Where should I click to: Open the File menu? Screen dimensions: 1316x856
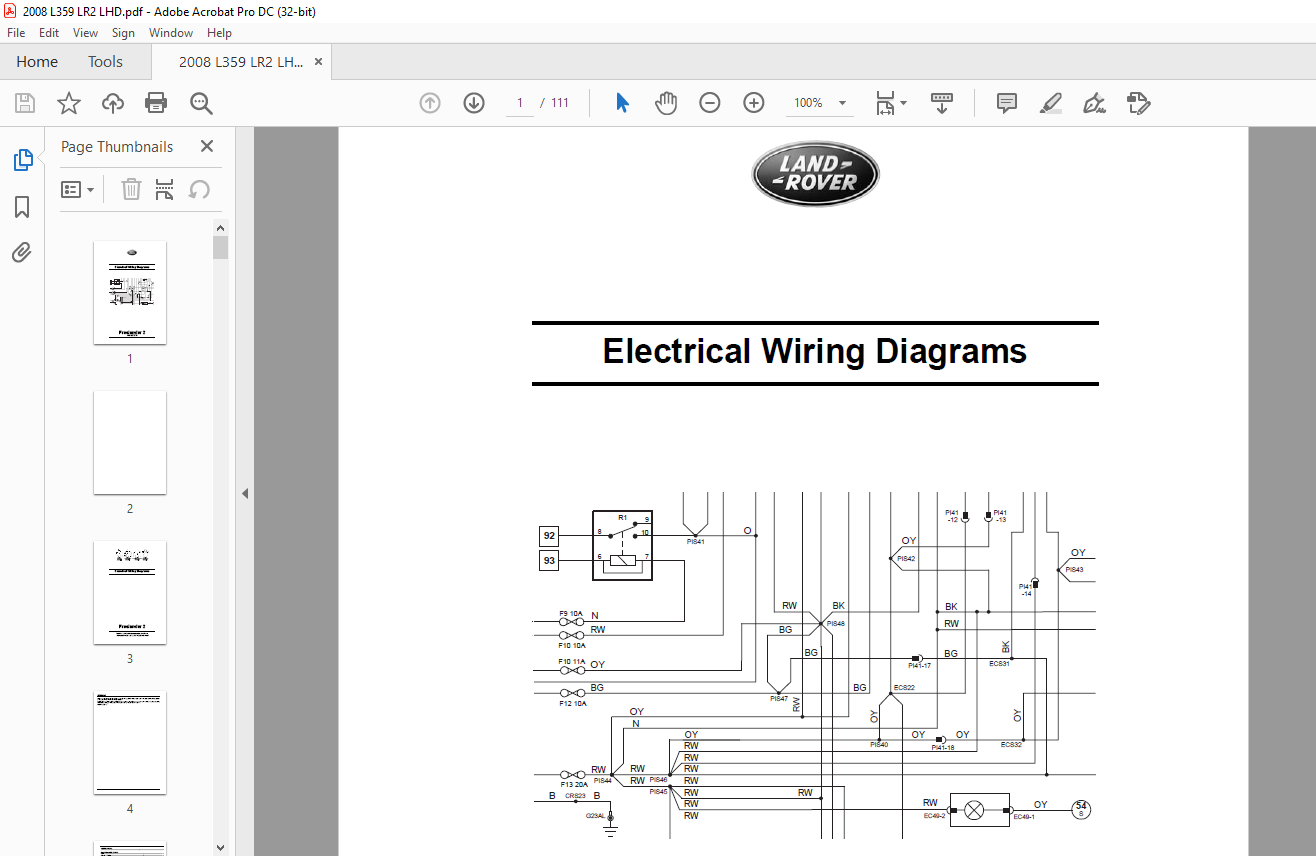click(16, 33)
